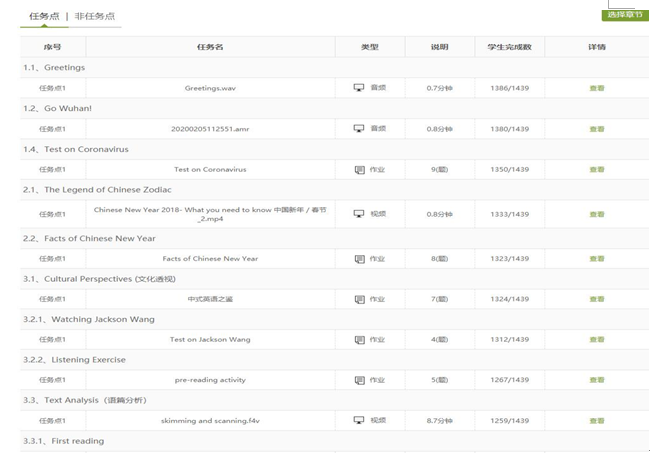Click the 学生完成数 column header
The image size is (650, 460).
pos(509,47)
